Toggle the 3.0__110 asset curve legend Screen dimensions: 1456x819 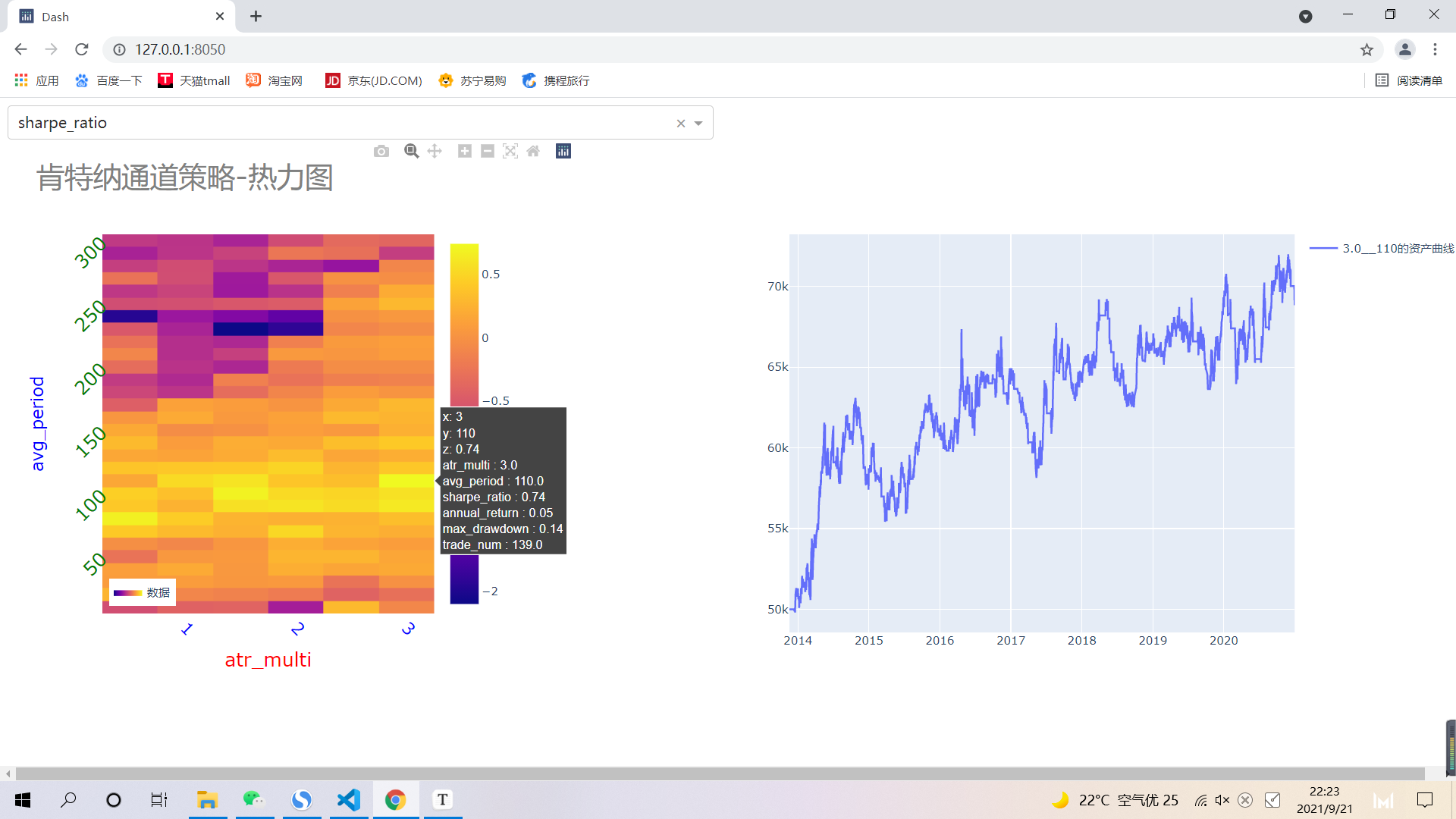click(1382, 249)
